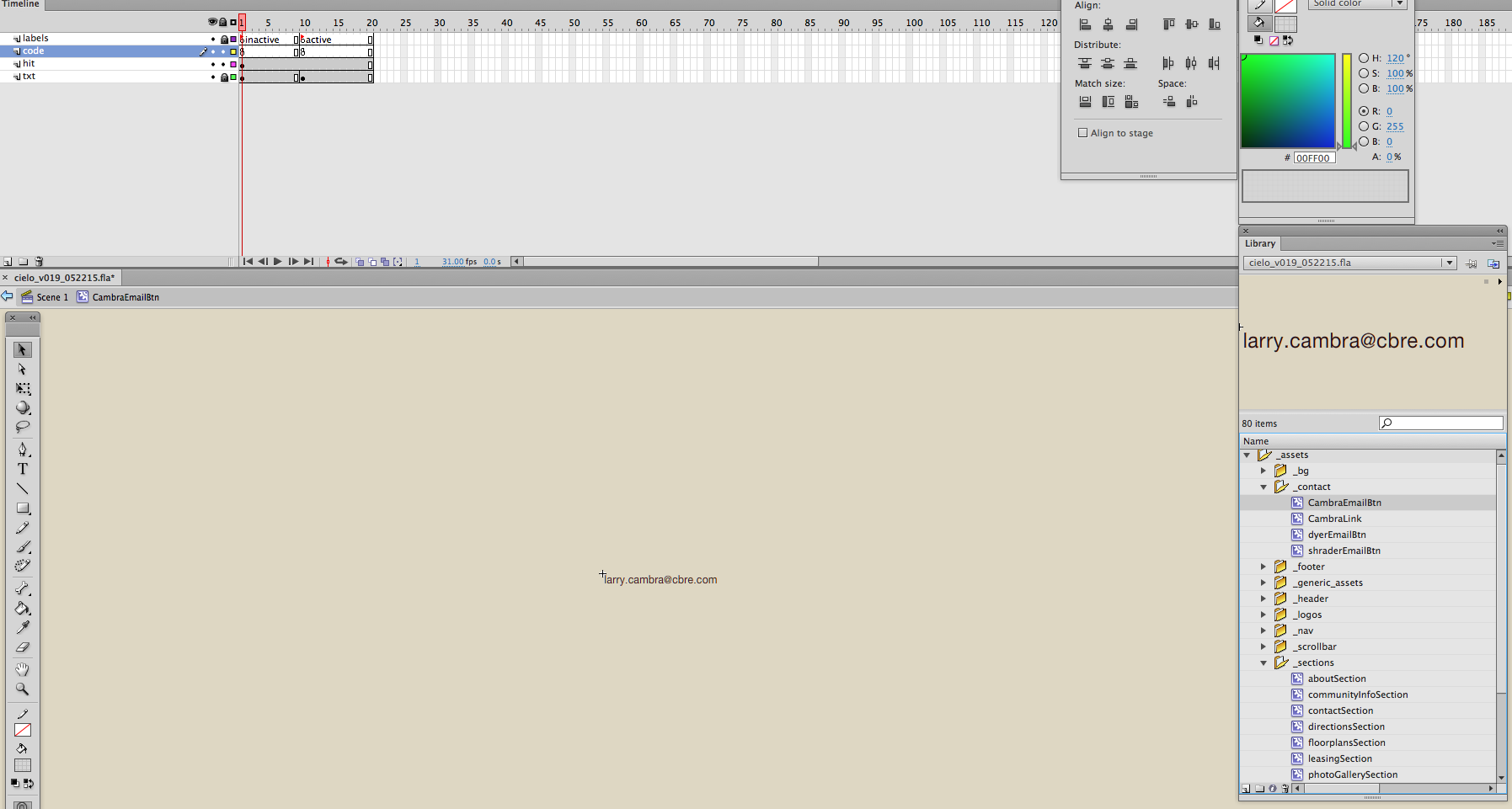Select the Zoom magnifier tool
Screen dimensions: 1512x809
(x=23, y=689)
